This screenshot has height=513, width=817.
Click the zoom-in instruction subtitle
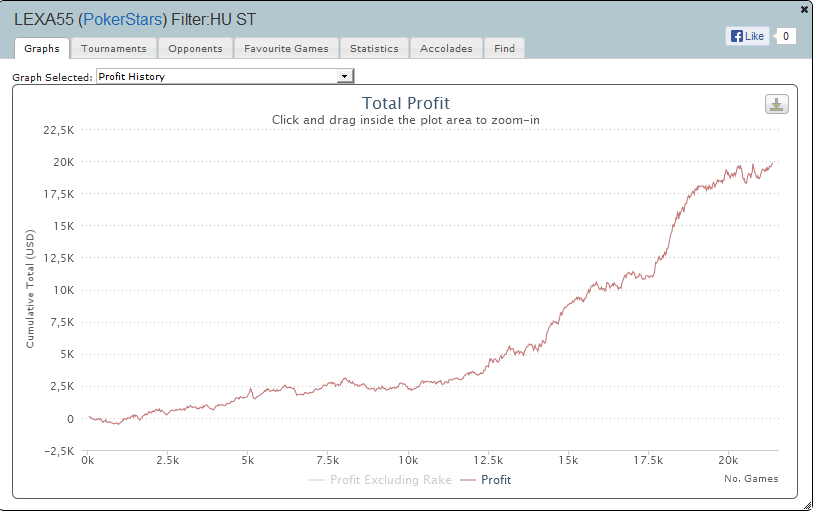405,120
